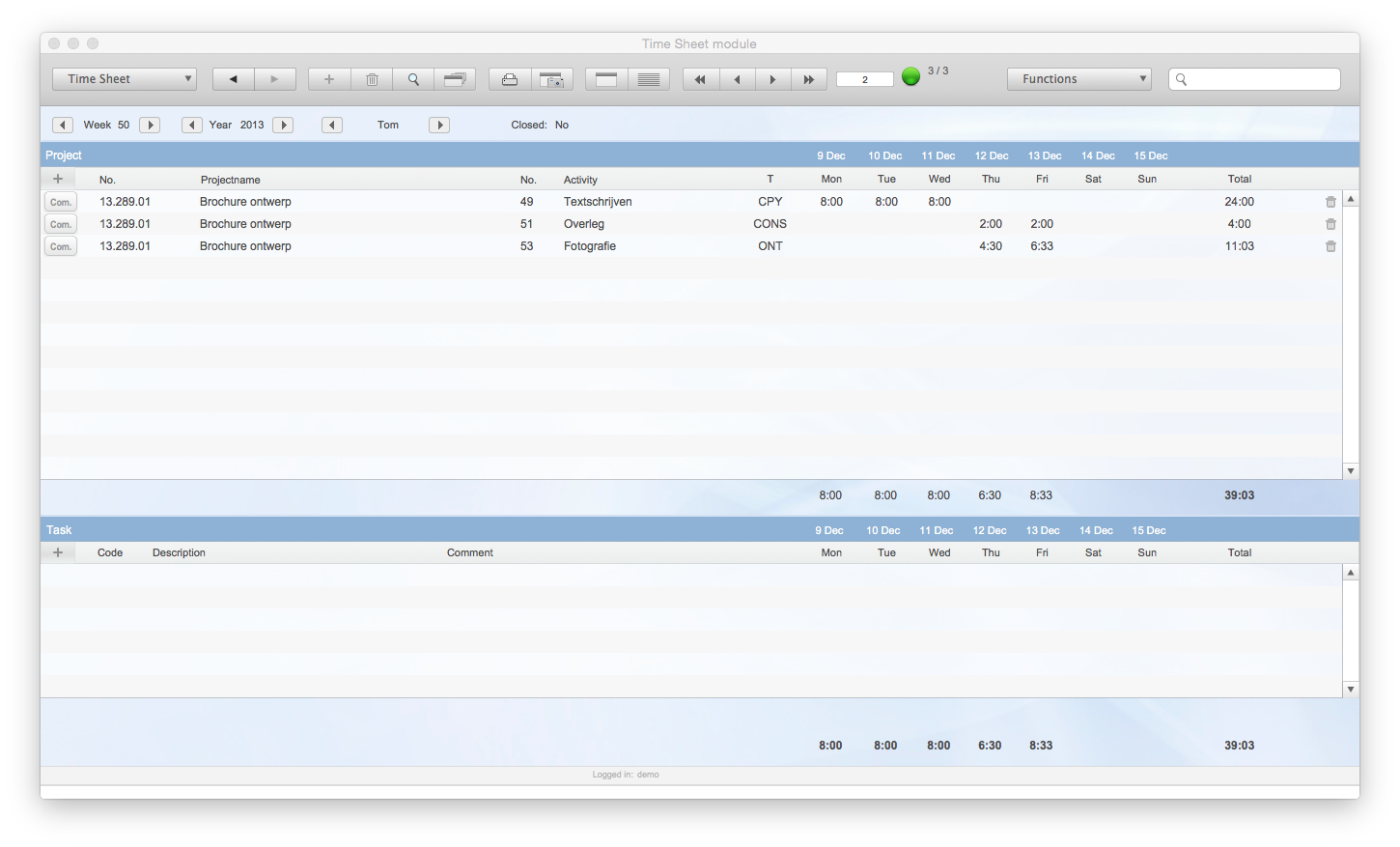This screenshot has width=1400, height=847.
Task: Click the toolbar trash delete record icon
Action: pos(372,79)
